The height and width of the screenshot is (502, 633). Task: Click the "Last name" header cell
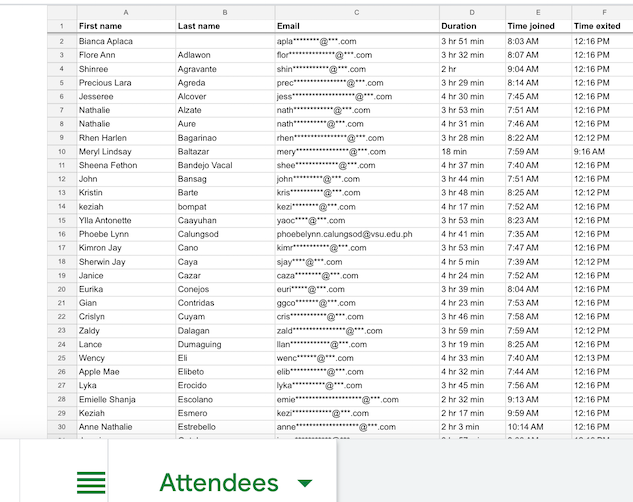point(224,25)
